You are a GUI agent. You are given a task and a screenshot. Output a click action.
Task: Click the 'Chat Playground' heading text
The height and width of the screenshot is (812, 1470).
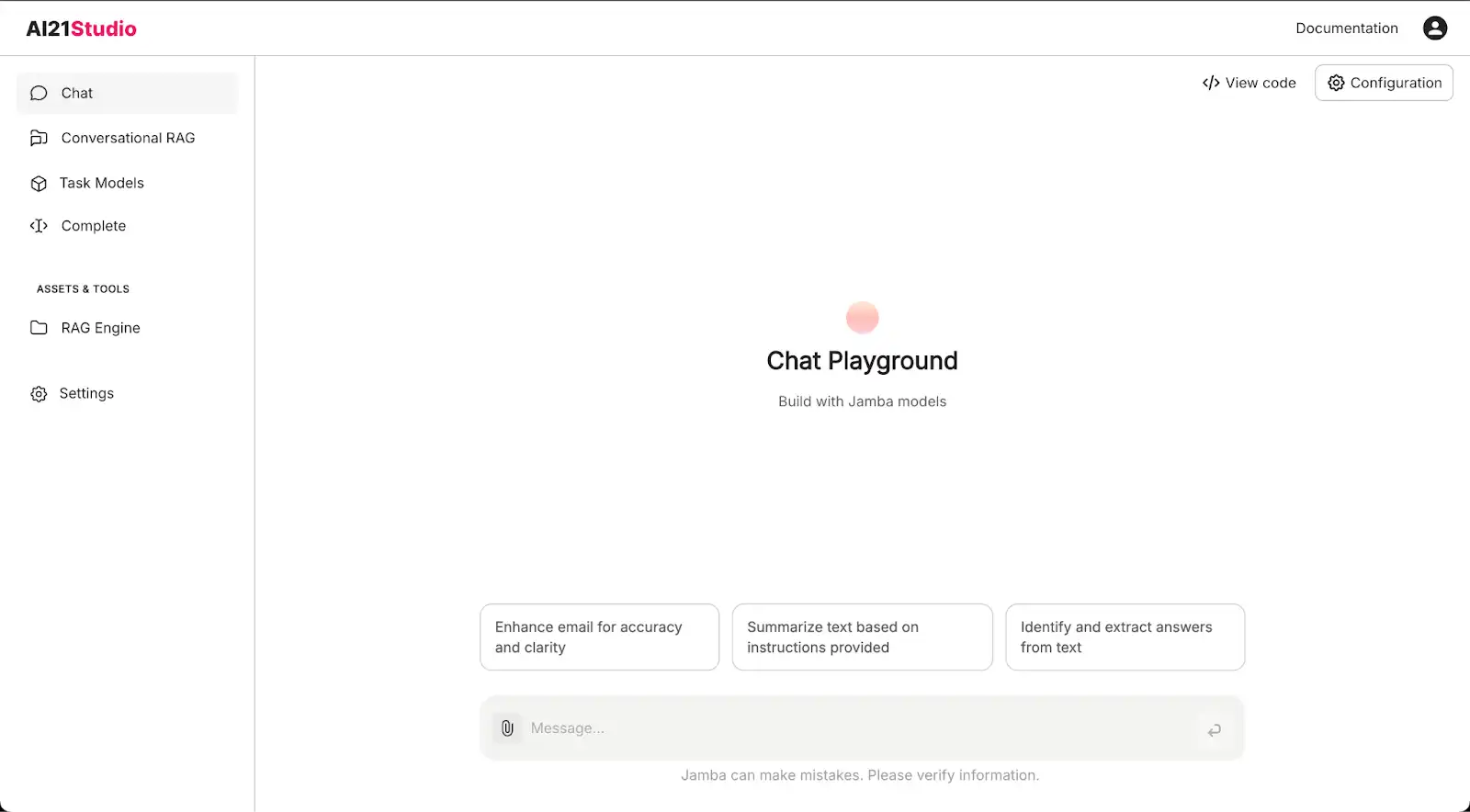click(x=862, y=361)
